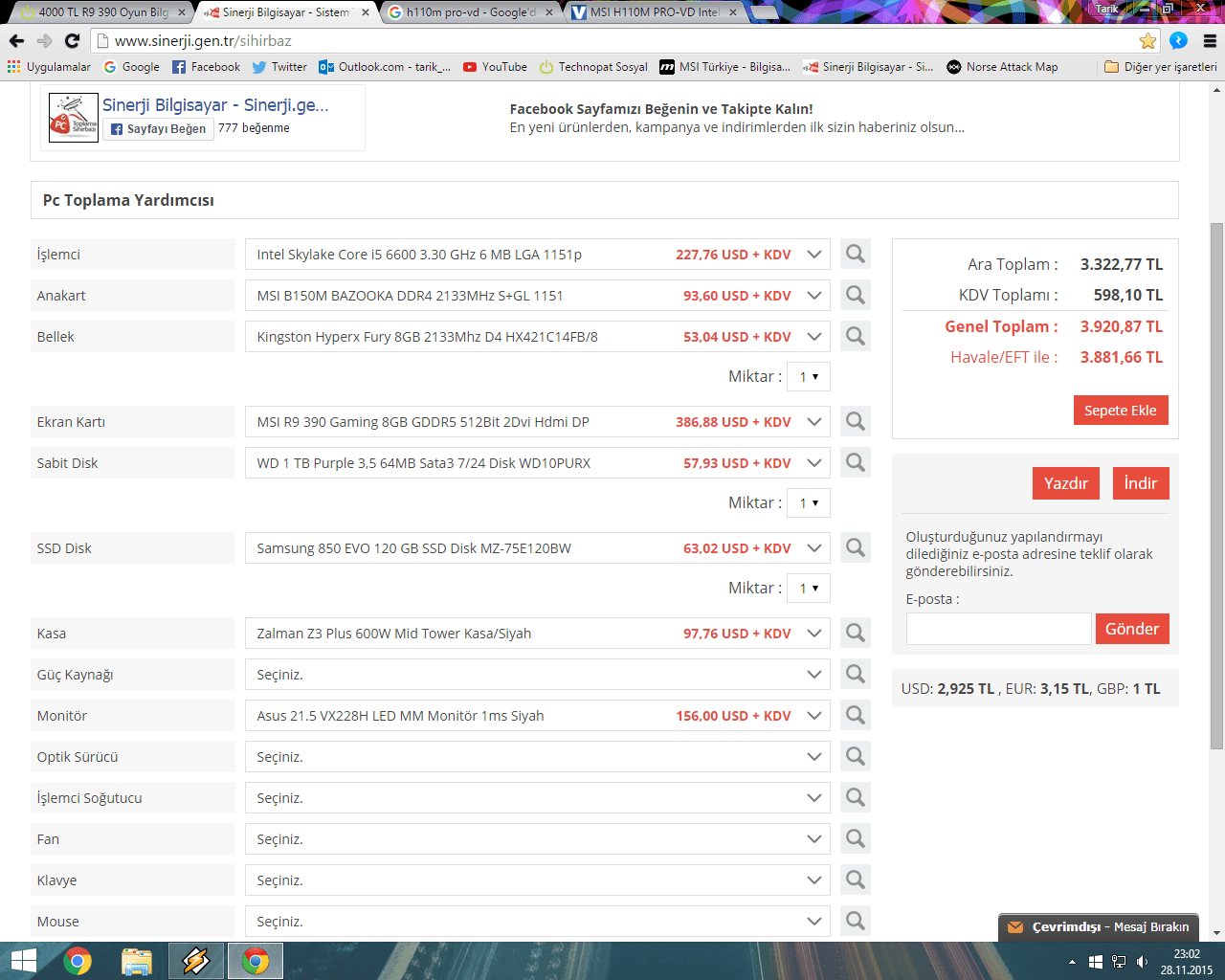The image size is (1225, 980).
Task: Open YouTube bookmark
Action: pyautogui.click(x=495, y=67)
